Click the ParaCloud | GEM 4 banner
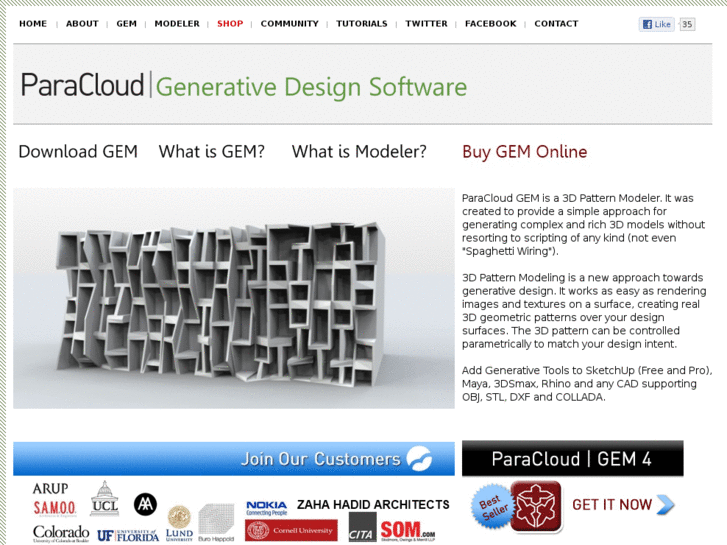Screen dimensions: 727x545 pyautogui.click(x=573, y=459)
